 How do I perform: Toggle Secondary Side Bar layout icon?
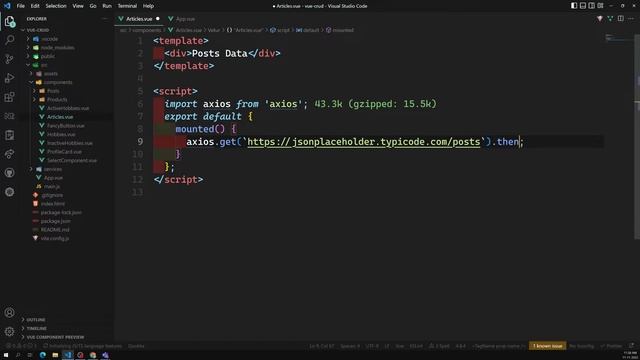(x=591, y=6)
